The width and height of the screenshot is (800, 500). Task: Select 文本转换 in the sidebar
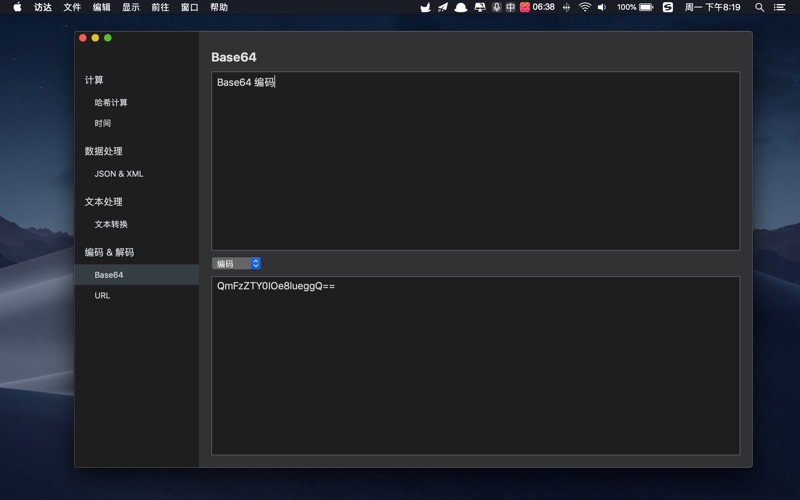pyautogui.click(x=111, y=225)
